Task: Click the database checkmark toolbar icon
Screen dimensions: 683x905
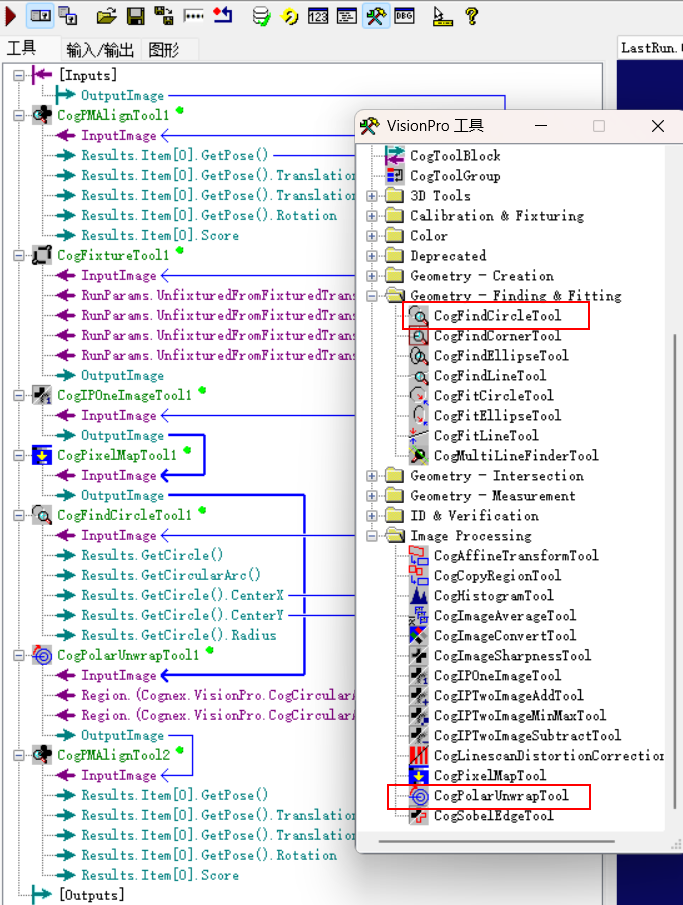Action: 261,16
